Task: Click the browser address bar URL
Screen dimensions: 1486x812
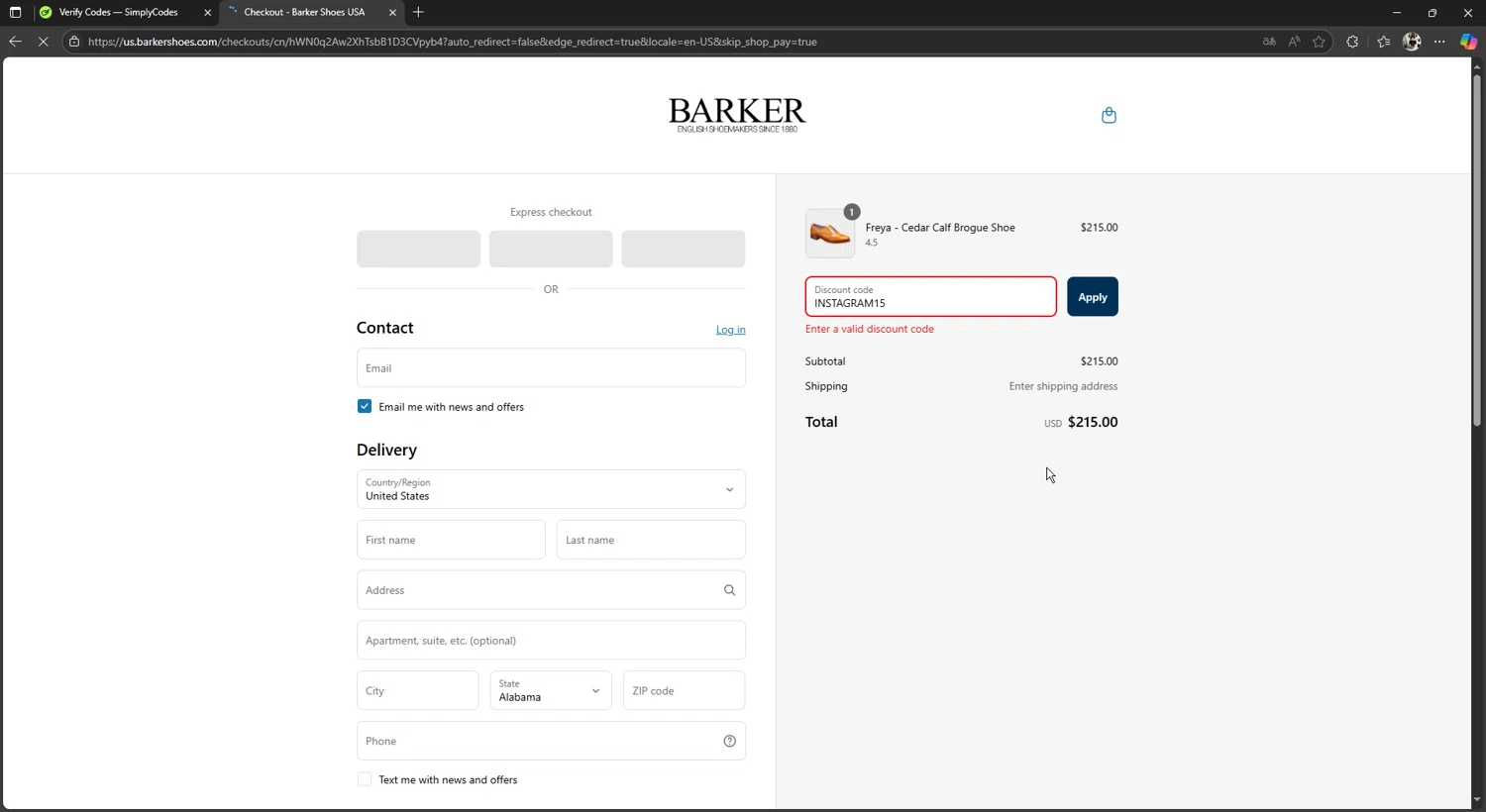Action: [453, 42]
